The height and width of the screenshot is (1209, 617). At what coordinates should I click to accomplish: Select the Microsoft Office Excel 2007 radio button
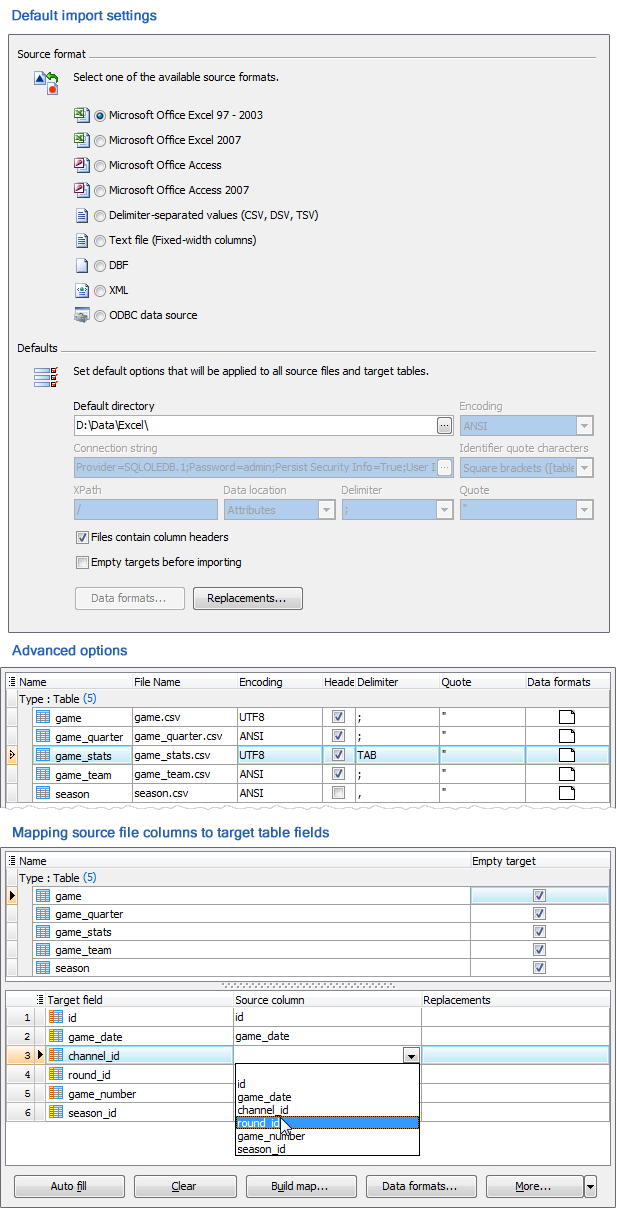pos(100,140)
